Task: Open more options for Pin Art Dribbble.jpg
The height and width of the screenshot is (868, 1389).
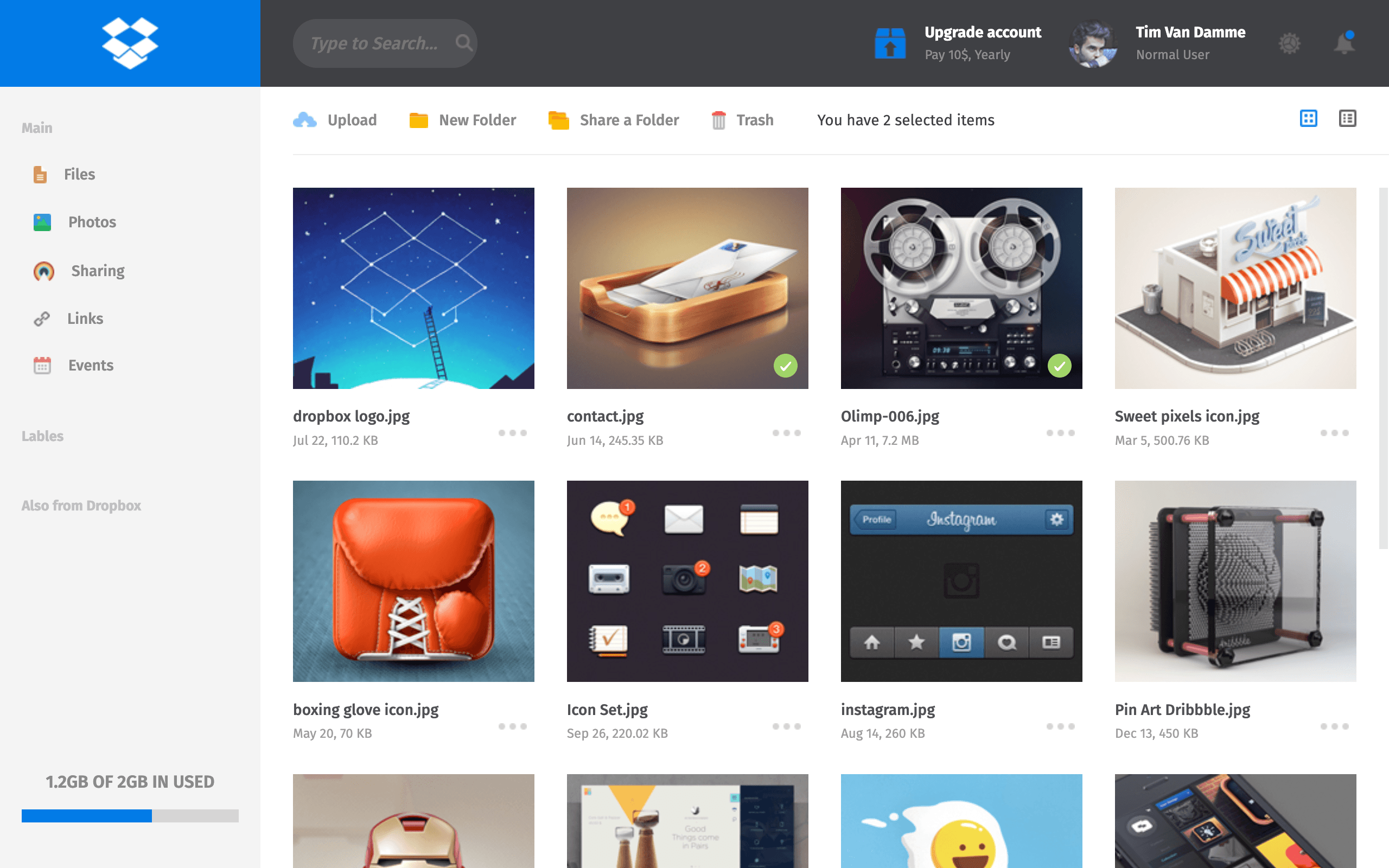Action: tap(1334, 726)
